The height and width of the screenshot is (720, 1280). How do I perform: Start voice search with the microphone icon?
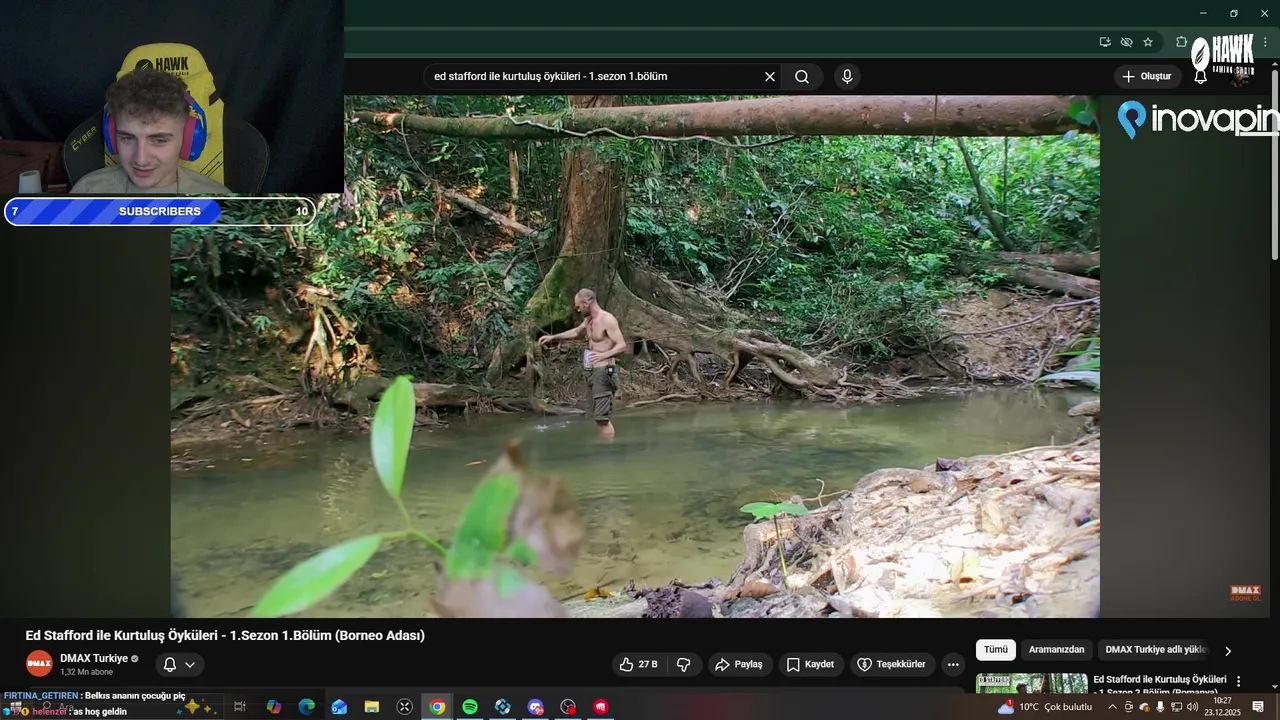pyautogui.click(x=847, y=77)
